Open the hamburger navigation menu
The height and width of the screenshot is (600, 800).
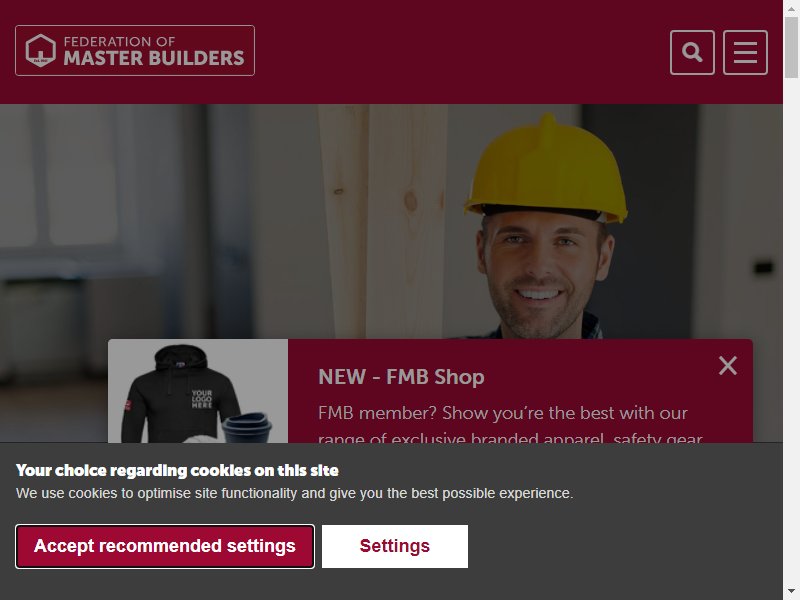tap(745, 53)
